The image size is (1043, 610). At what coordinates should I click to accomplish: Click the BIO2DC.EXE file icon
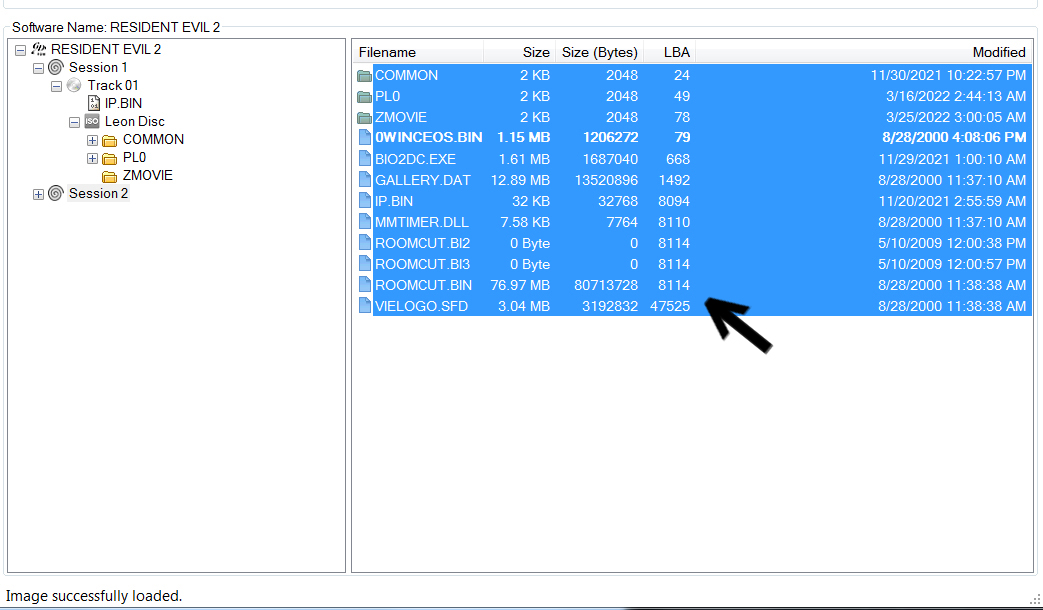click(365, 159)
